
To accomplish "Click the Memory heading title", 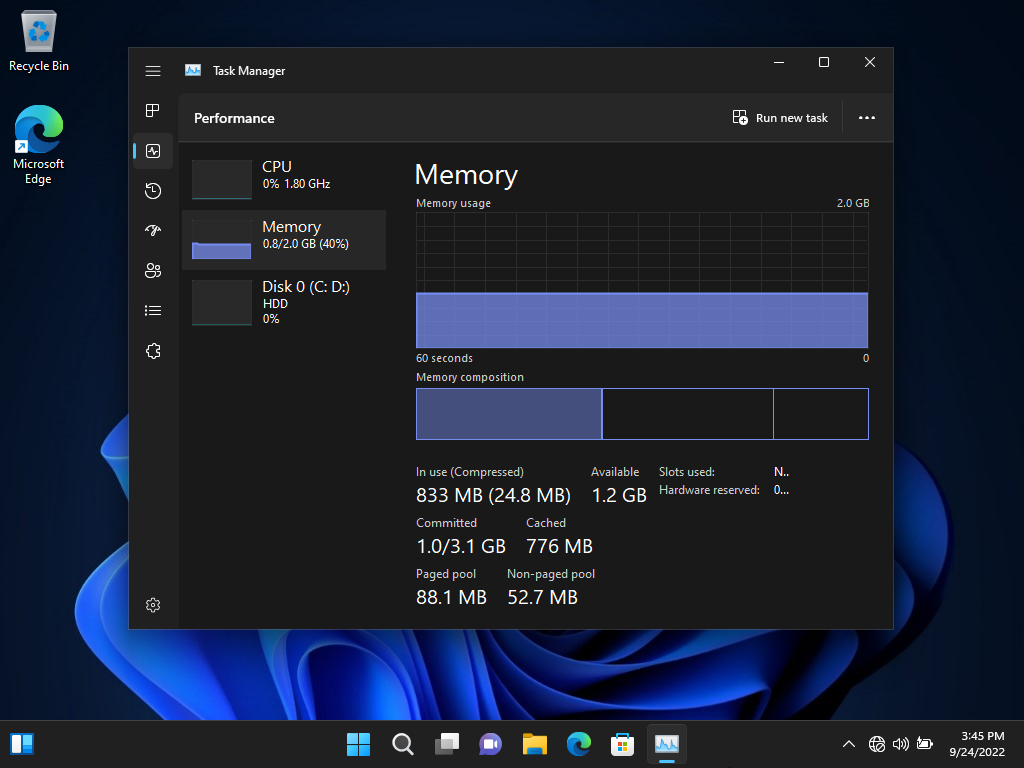I will point(466,175).
